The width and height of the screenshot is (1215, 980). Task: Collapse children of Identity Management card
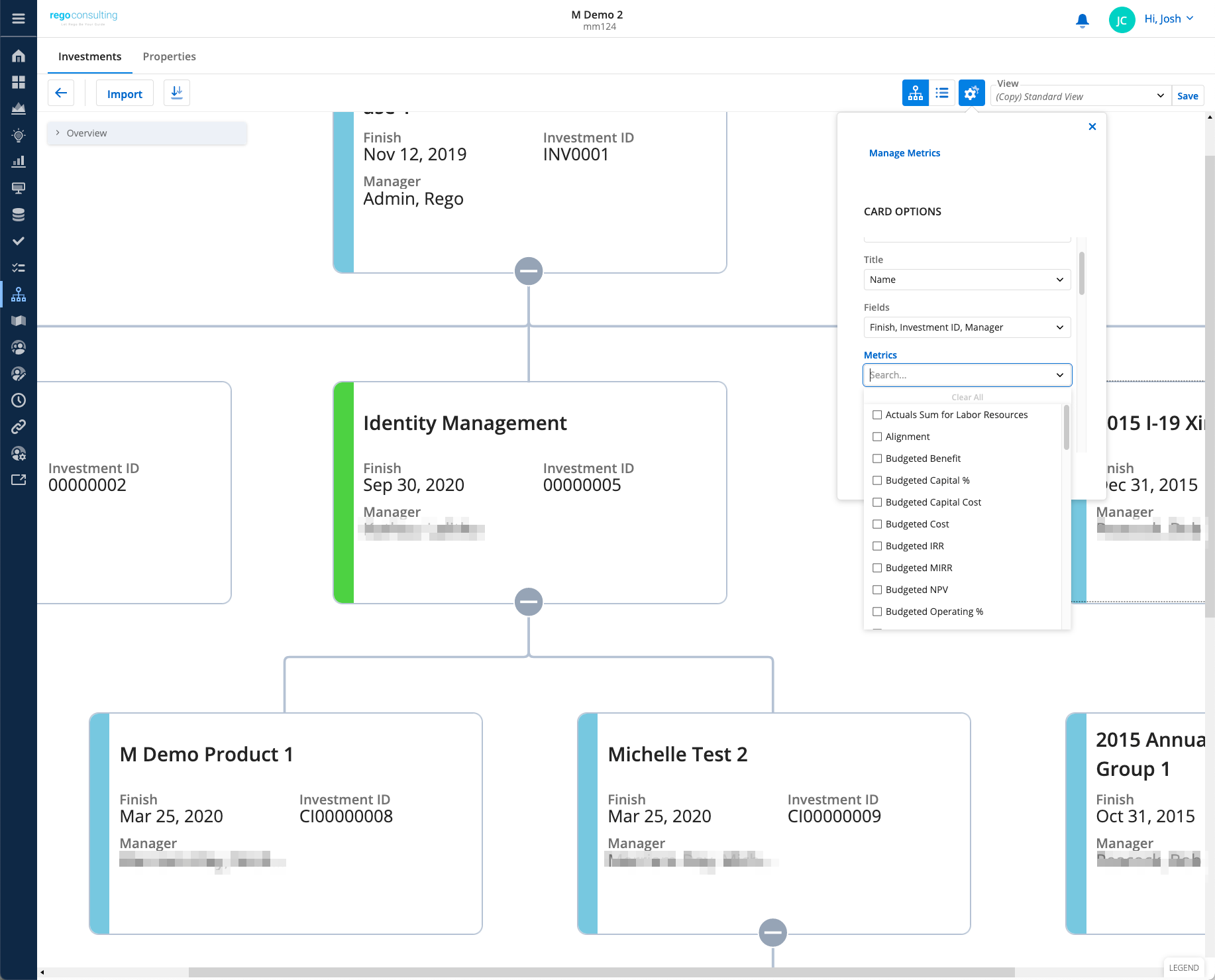pos(529,602)
